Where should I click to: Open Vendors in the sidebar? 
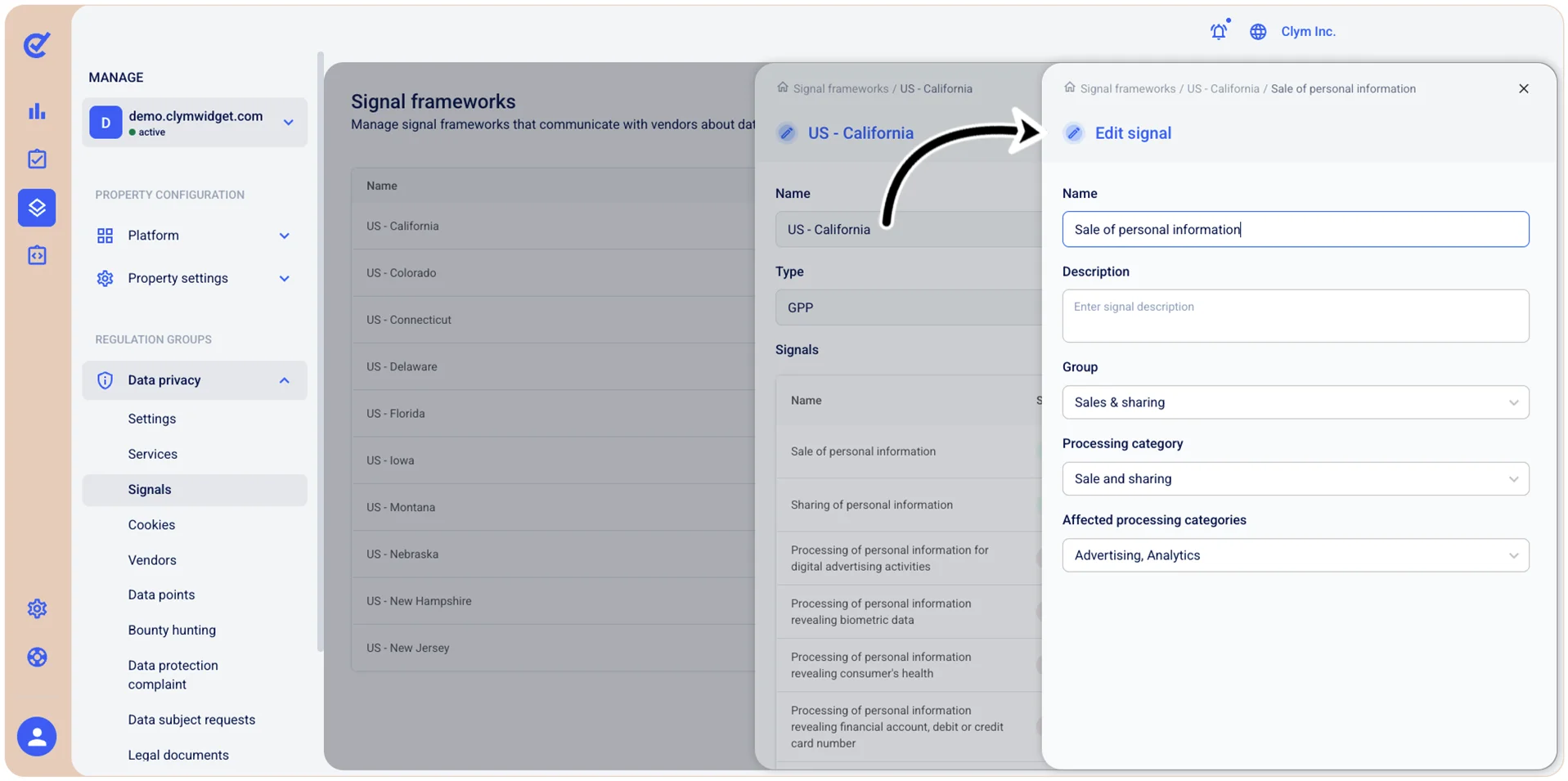152,560
